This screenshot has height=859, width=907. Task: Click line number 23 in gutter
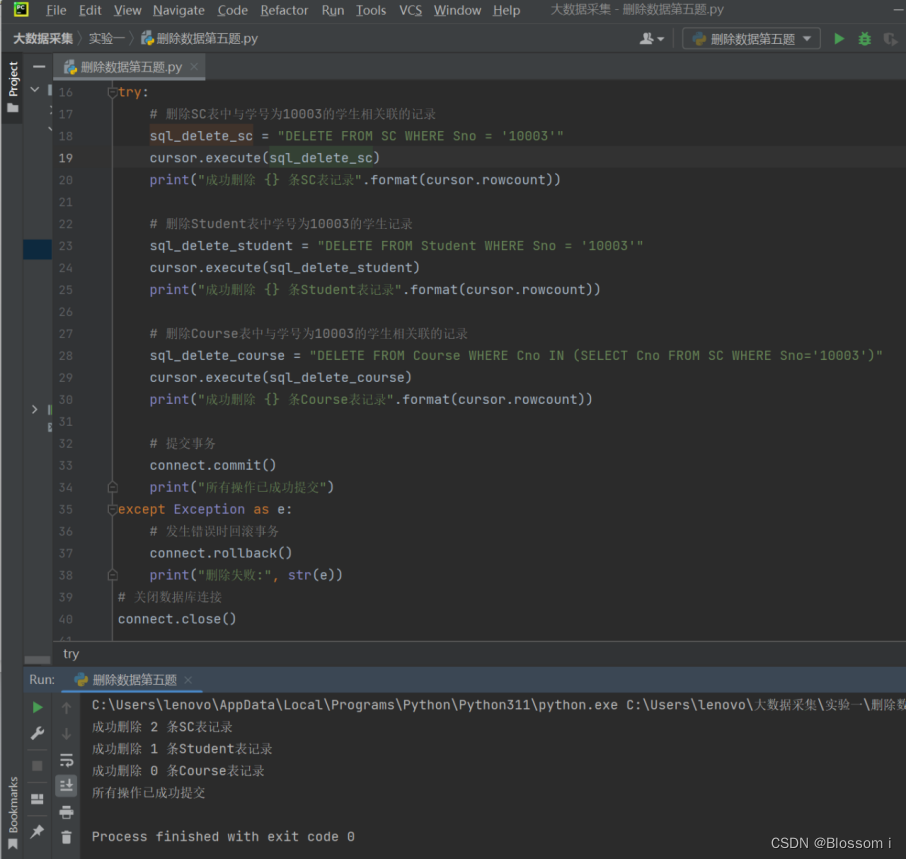point(66,246)
